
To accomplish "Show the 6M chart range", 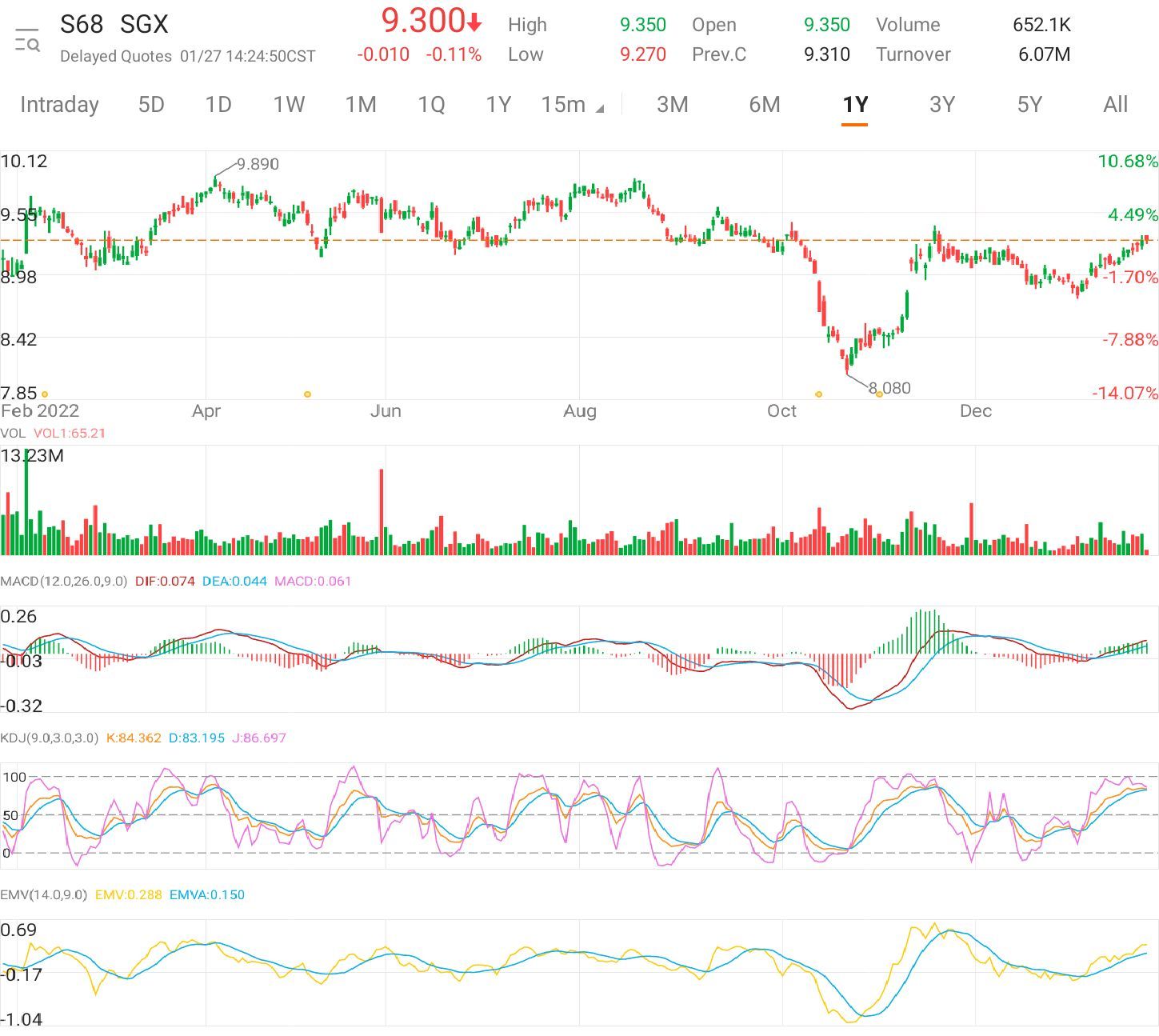I will click(764, 105).
